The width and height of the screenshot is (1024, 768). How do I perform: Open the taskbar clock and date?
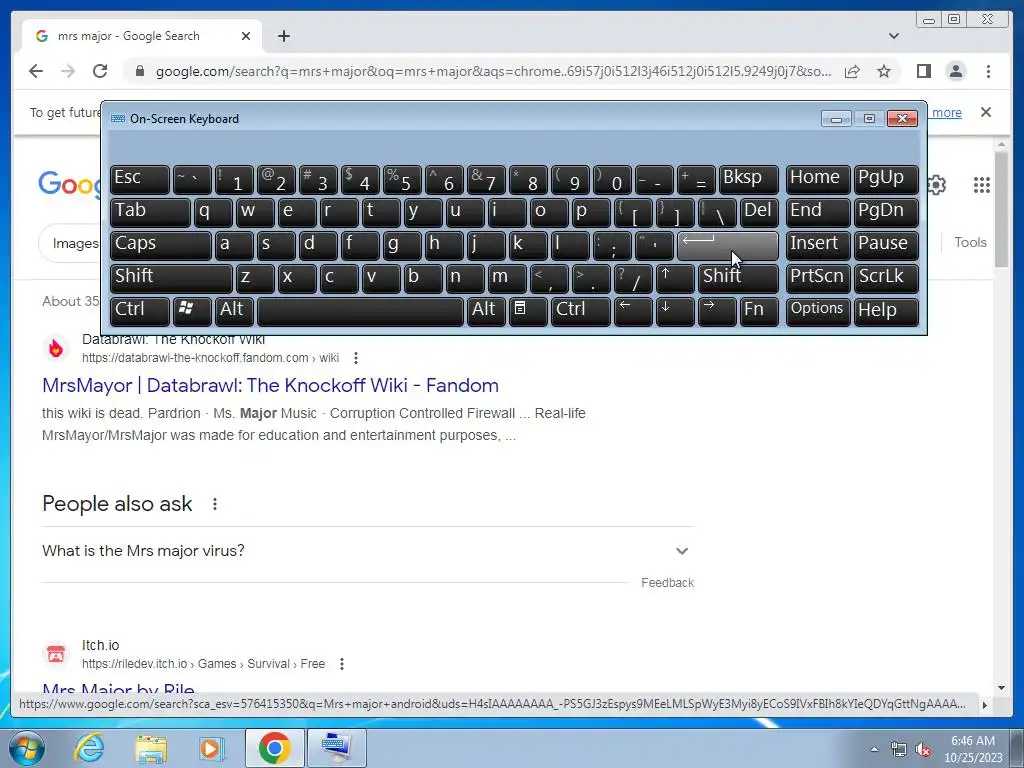[972, 749]
